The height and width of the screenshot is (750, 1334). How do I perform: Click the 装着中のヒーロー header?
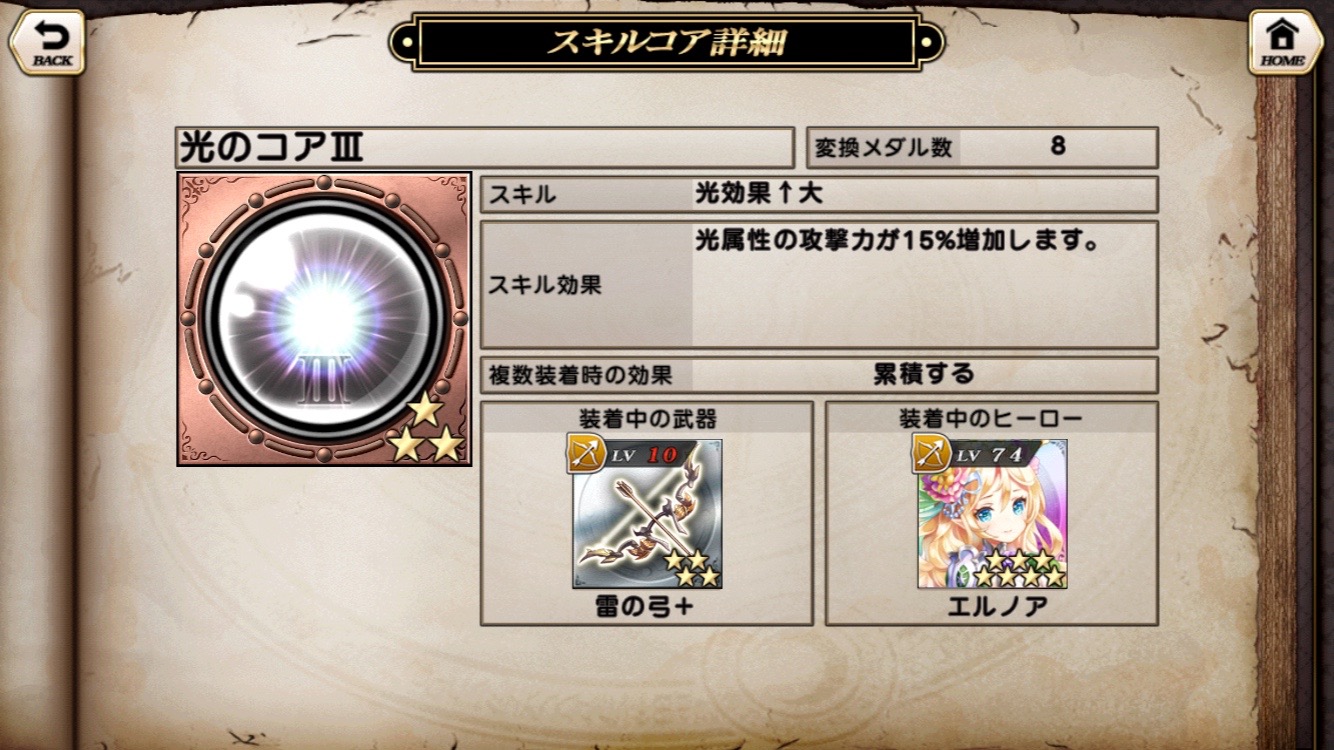(991, 418)
